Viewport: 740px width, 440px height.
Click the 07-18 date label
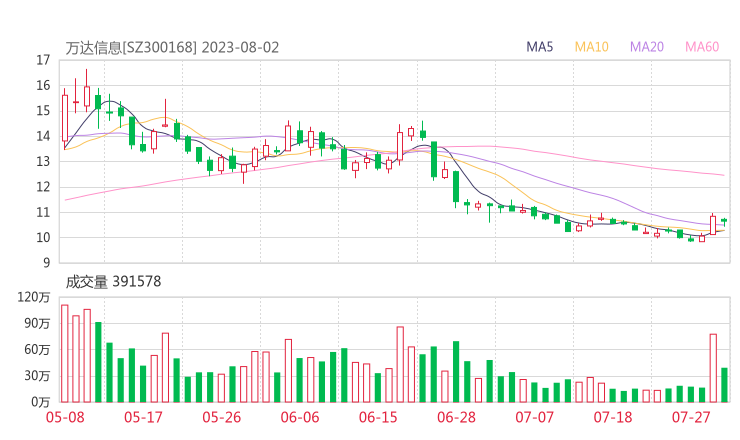tap(613, 417)
